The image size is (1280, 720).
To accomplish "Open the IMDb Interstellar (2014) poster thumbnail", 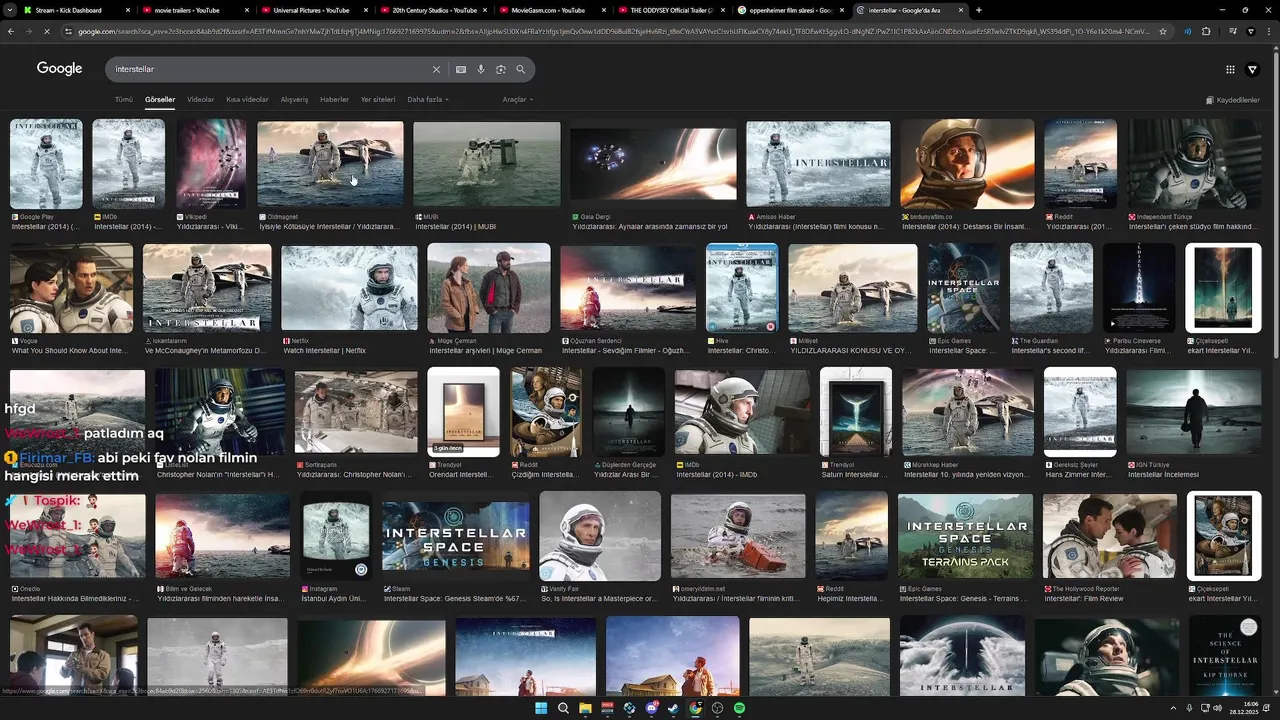I will tap(128, 164).
